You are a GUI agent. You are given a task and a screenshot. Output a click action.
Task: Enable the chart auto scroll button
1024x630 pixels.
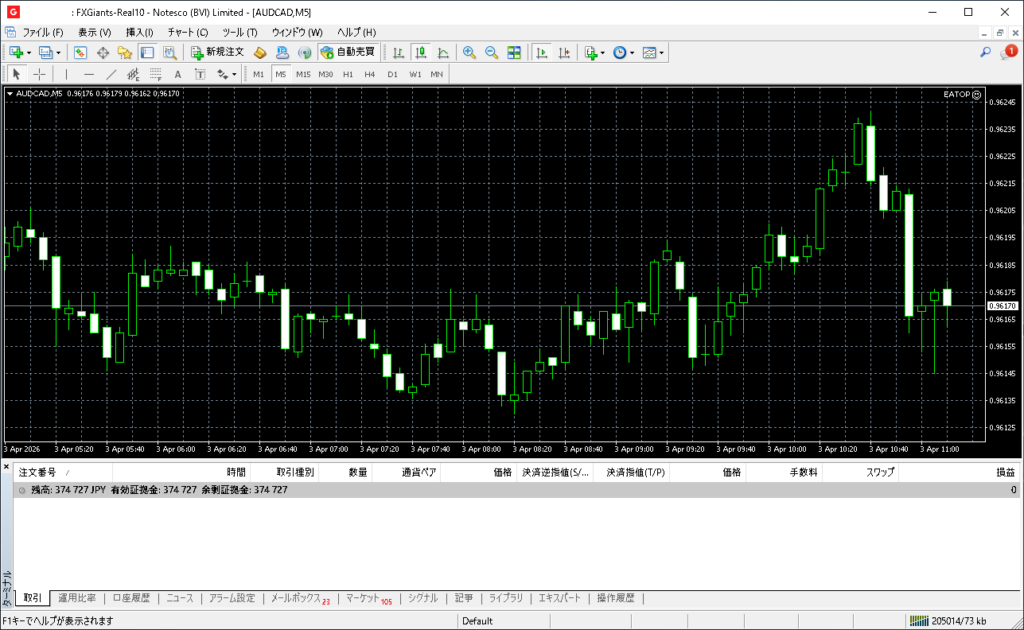541,52
